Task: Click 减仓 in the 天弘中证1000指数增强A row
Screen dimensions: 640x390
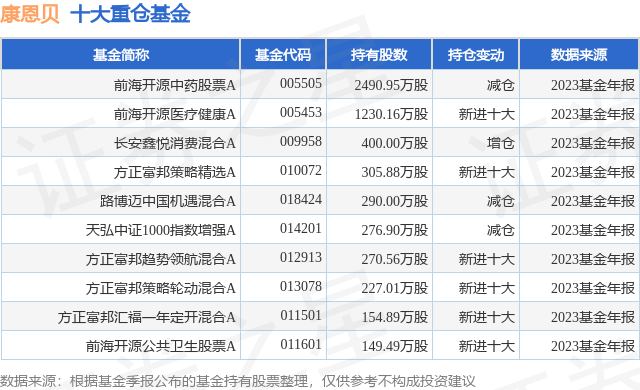Action: [500, 230]
